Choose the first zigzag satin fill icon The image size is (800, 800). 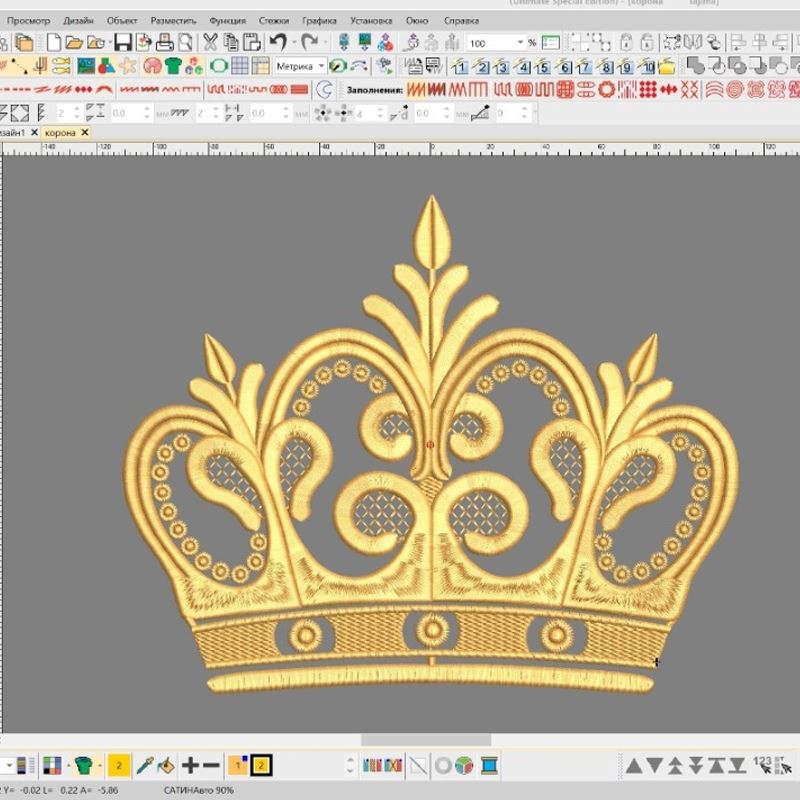tap(415, 90)
